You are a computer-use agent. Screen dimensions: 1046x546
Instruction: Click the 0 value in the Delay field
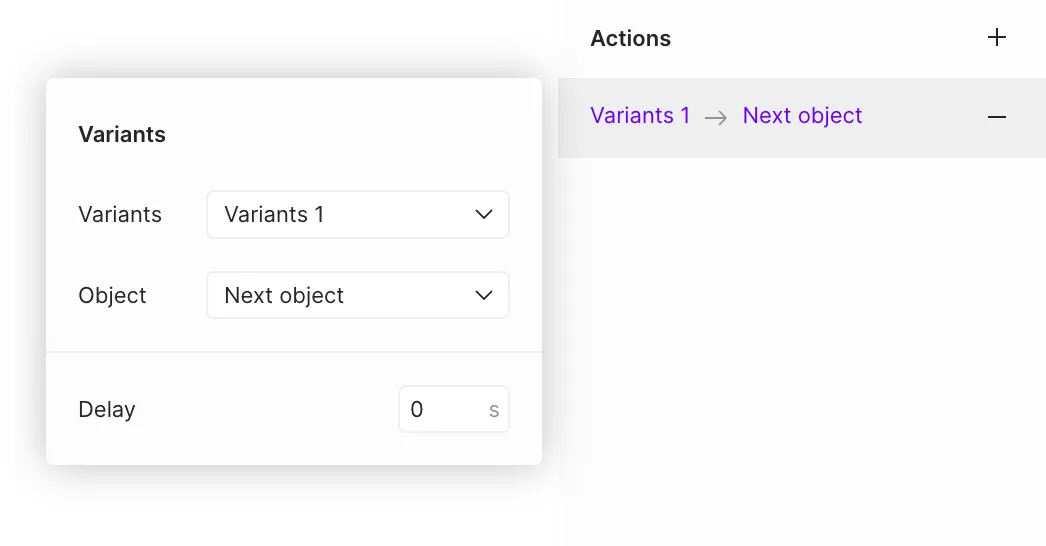pyautogui.click(x=417, y=410)
